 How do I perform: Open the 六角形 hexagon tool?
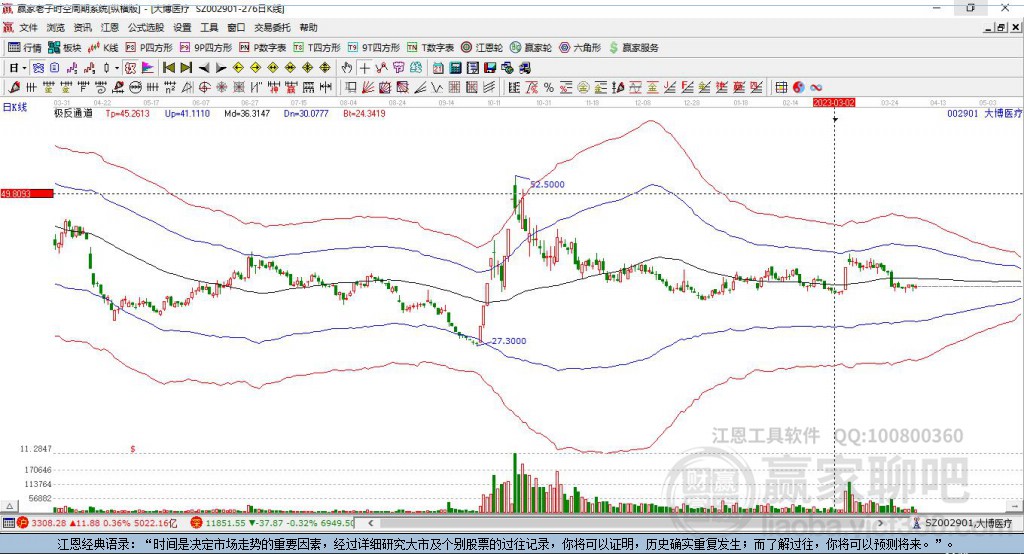[x=580, y=48]
